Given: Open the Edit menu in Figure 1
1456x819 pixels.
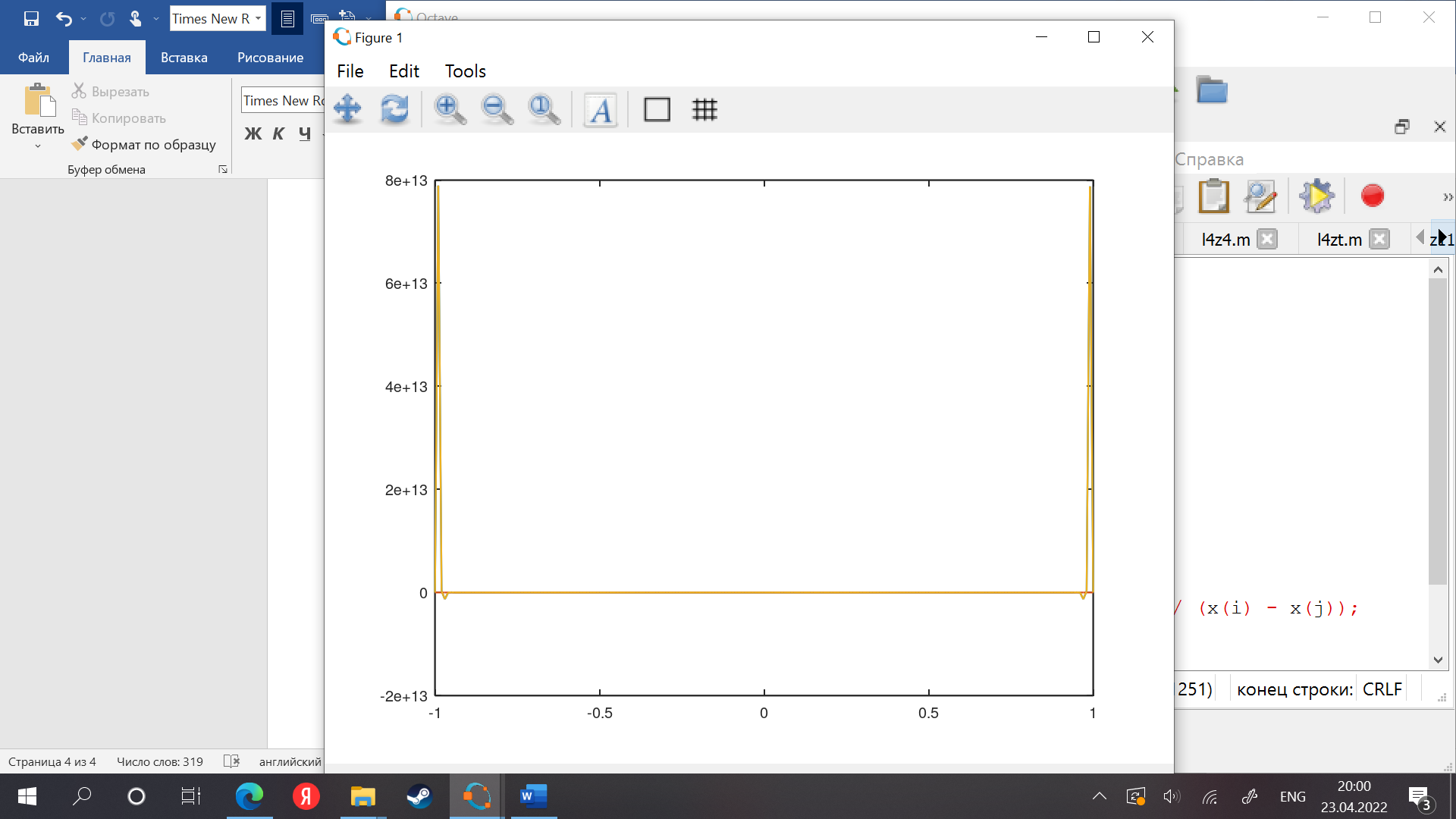Looking at the screenshot, I should (404, 71).
